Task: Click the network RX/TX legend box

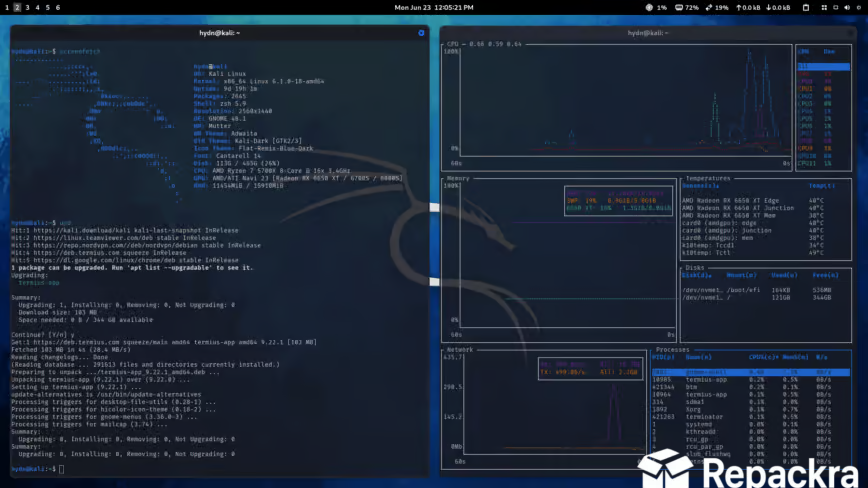Action: point(590,368)
